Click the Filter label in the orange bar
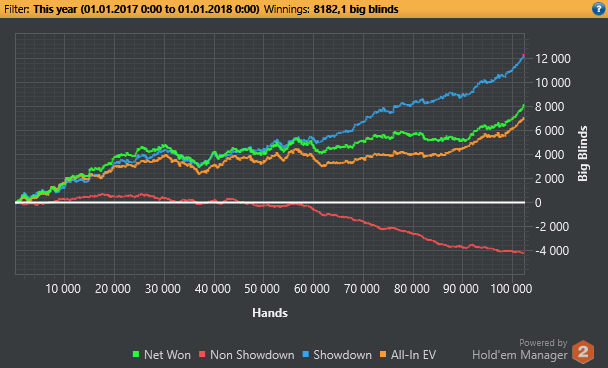Viewport: 608px width, 368px height. 17,9
